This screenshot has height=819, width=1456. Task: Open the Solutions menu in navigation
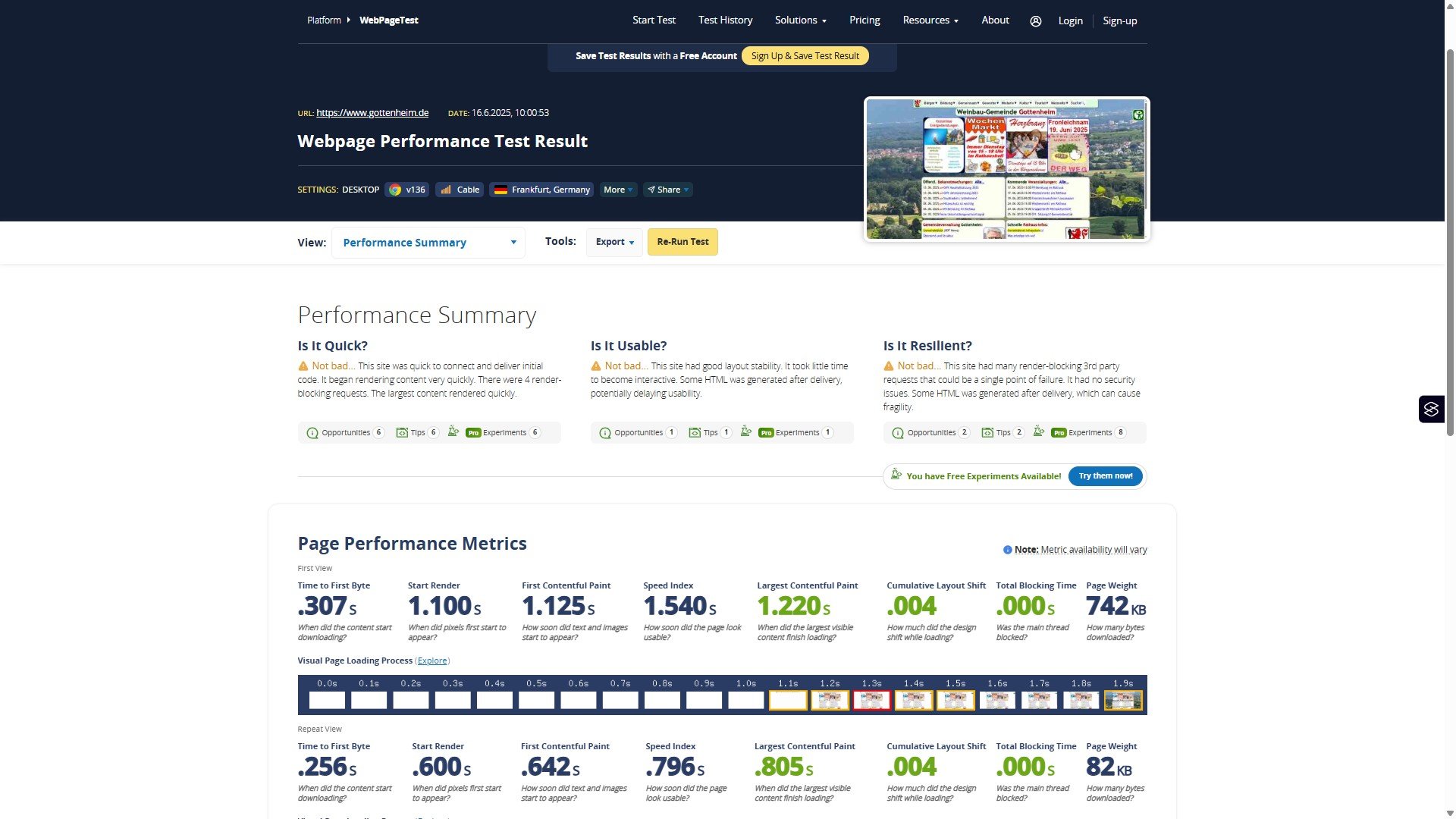(x=800, y=20)
